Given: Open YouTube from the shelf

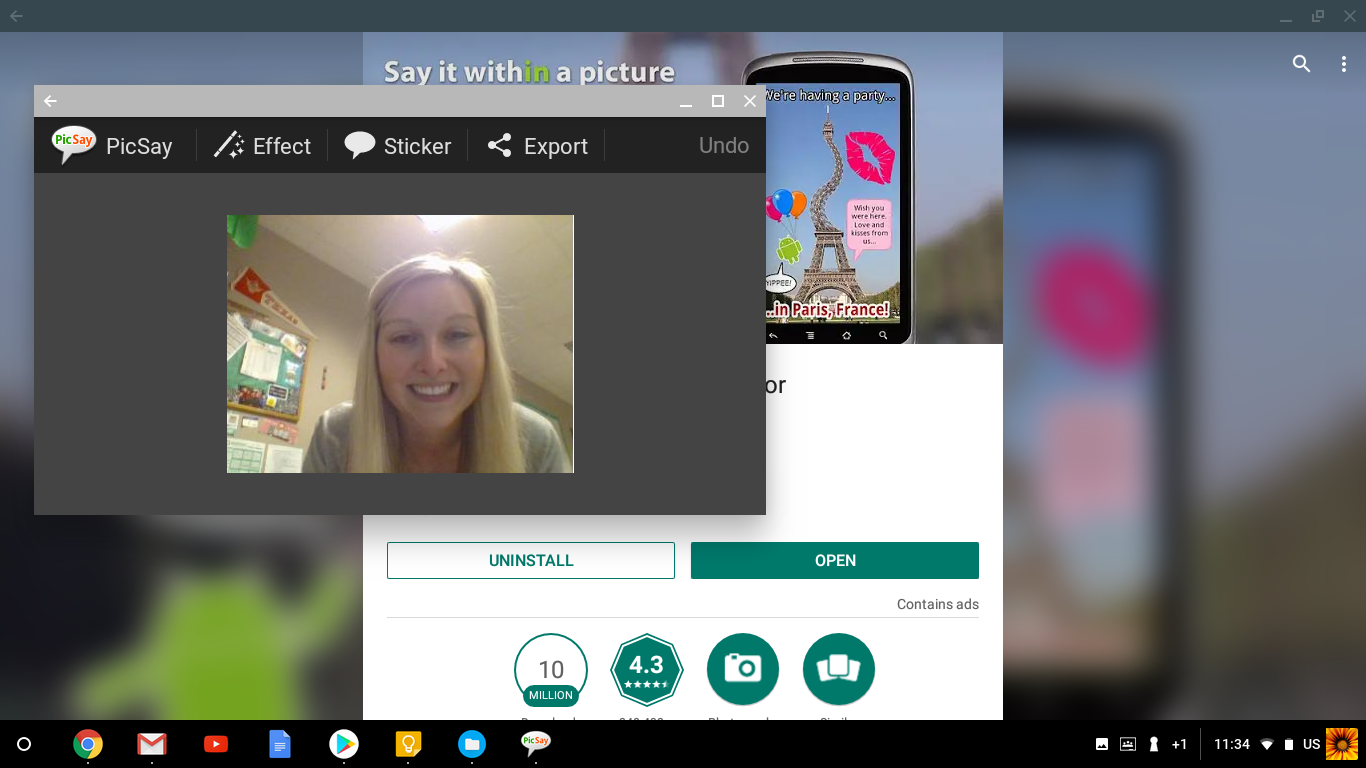Looking at the screenshot, I should 216,744.
